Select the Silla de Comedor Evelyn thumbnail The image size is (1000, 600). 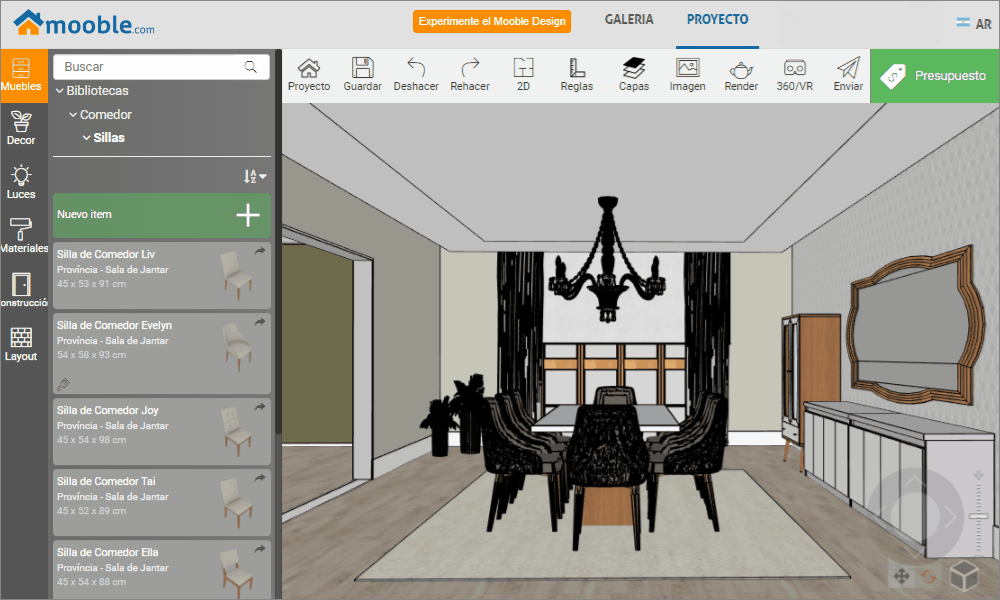(237, 347)
